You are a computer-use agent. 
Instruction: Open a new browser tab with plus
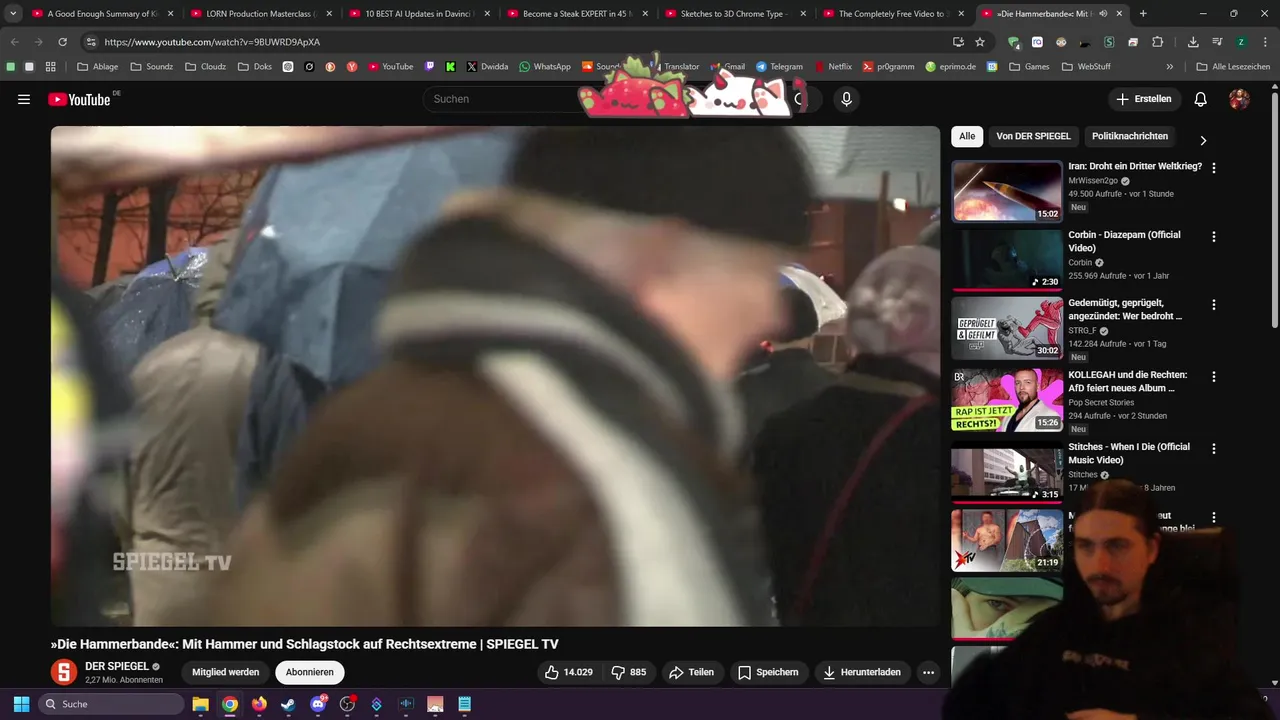tap(1143, 14)
